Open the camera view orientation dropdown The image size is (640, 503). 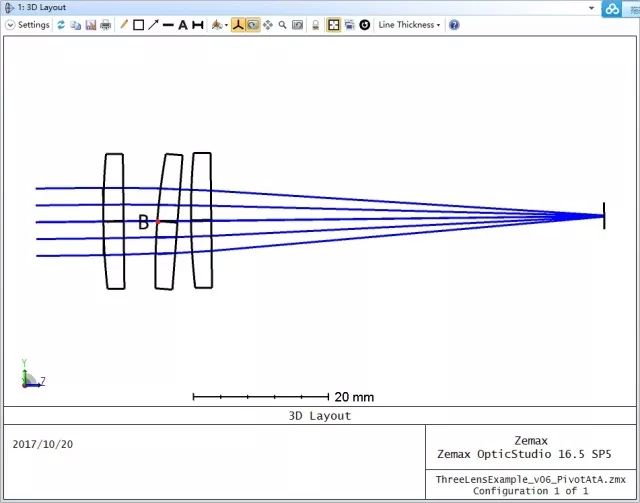[x=219, y=25]
